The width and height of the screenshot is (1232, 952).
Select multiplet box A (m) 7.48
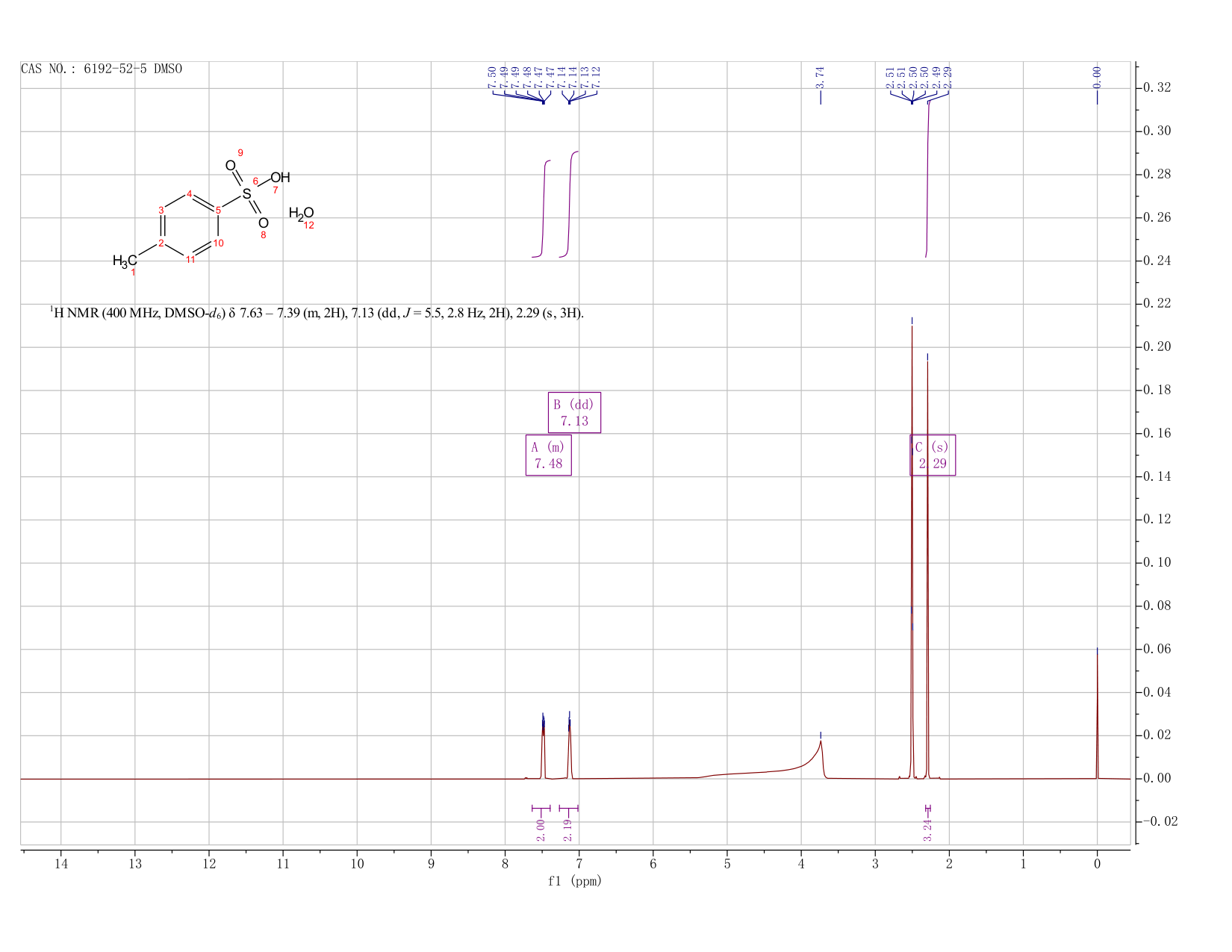[549, 455]
